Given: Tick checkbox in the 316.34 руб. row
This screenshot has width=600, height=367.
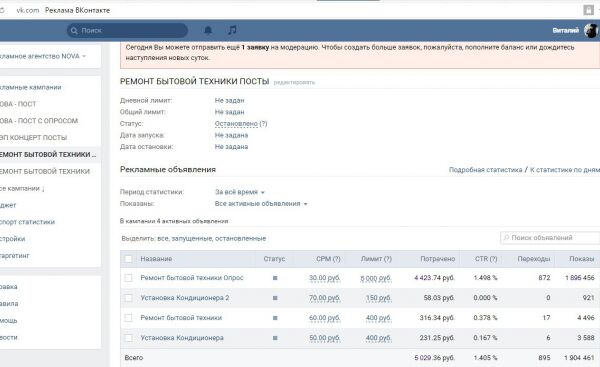Looking at the screenshot, I should coord(128,318).
